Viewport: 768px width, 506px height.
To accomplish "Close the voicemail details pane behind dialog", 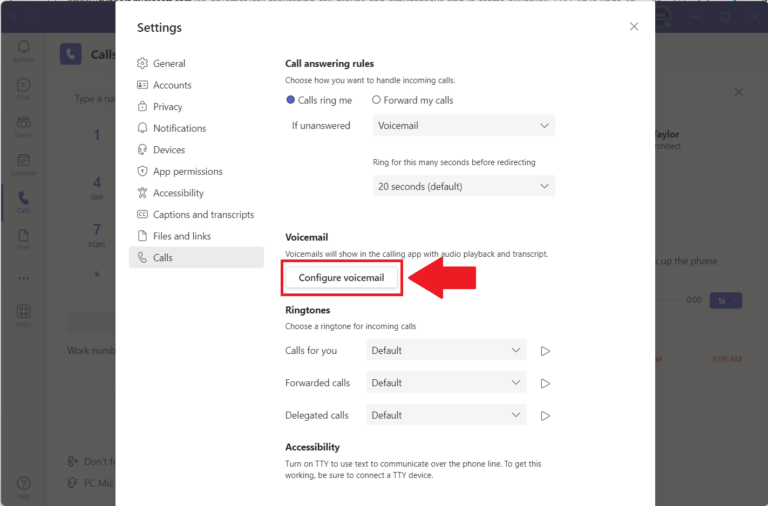I will 739,93.
